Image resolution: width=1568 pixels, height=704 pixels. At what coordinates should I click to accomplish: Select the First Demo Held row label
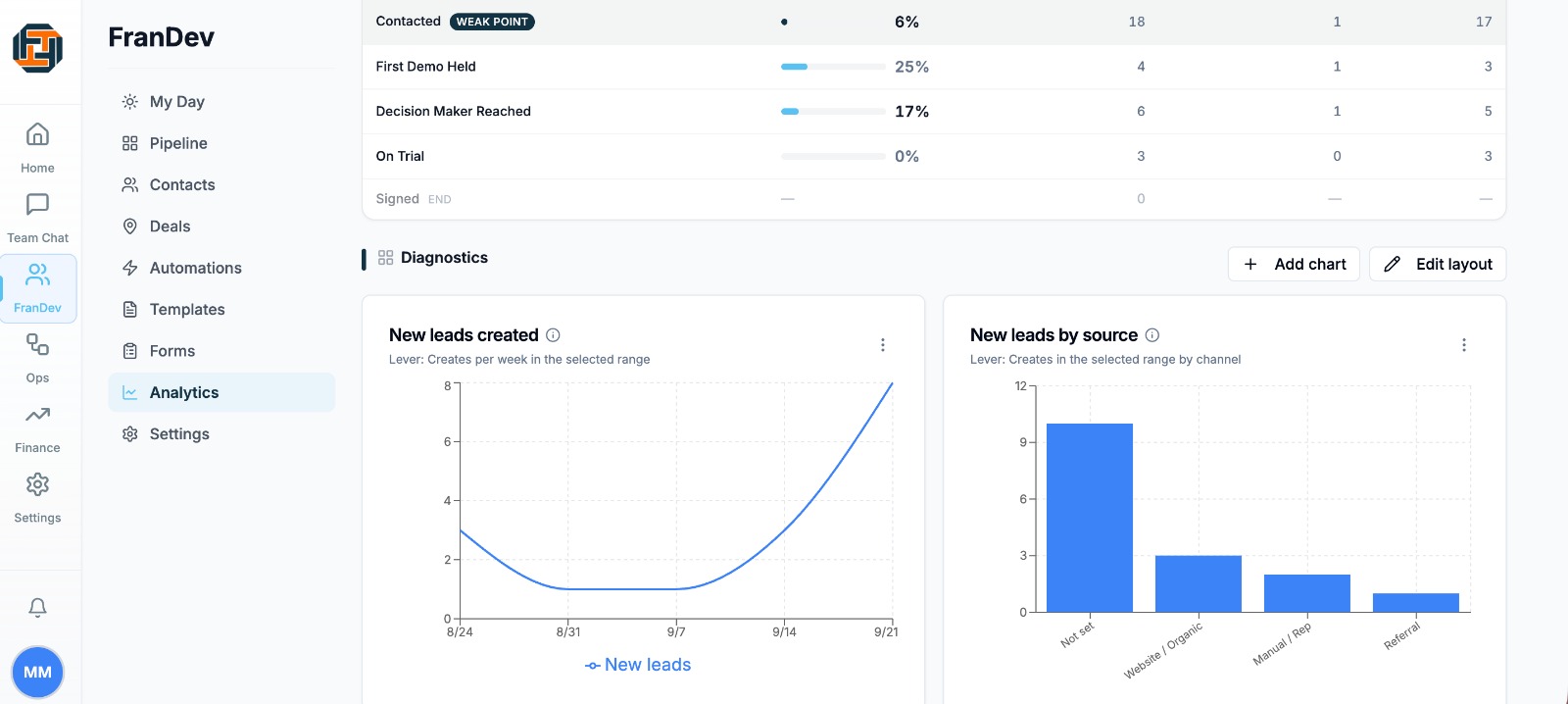426,67
